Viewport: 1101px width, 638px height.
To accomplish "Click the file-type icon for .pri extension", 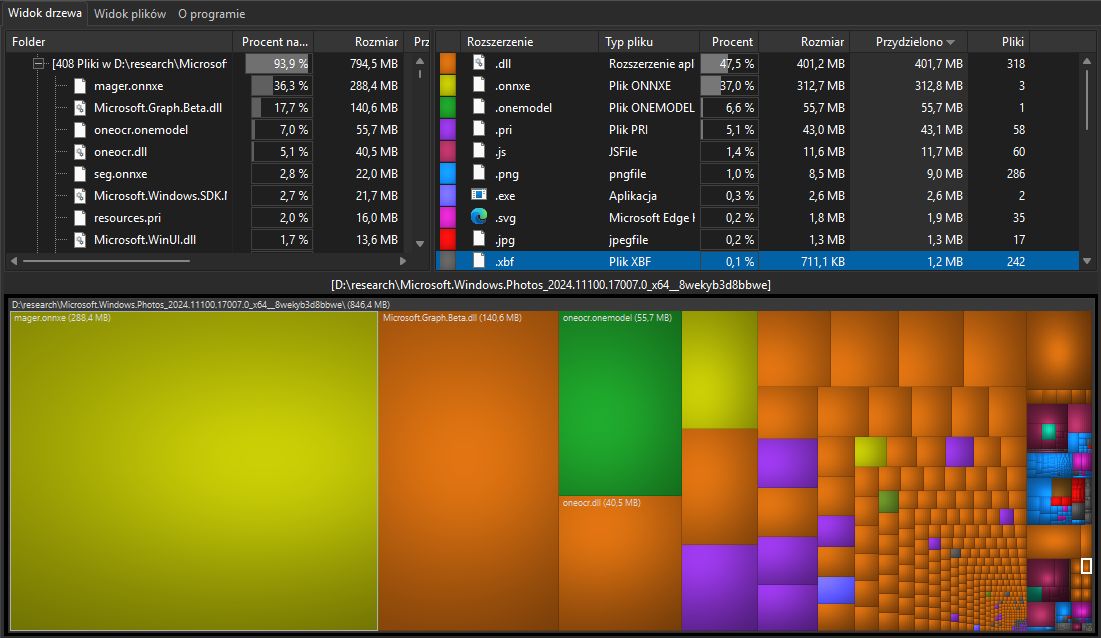I will (x=479, y=130).
